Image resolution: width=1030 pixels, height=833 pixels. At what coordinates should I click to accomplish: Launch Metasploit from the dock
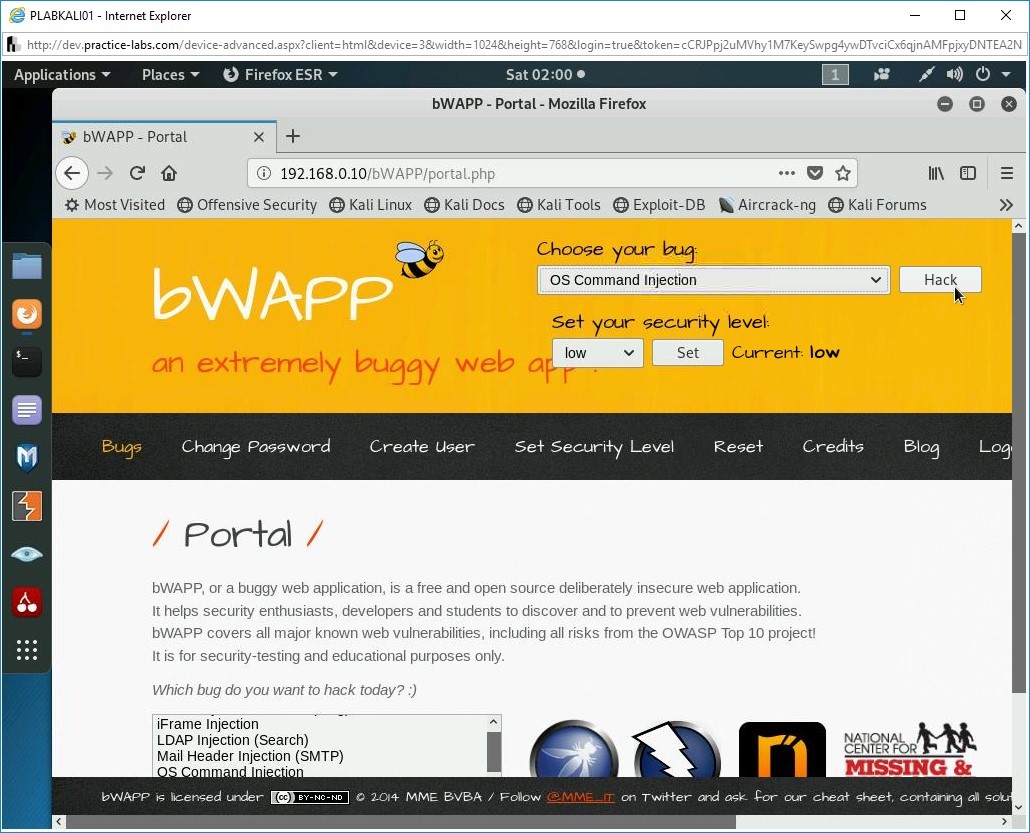tap(26, 458)
